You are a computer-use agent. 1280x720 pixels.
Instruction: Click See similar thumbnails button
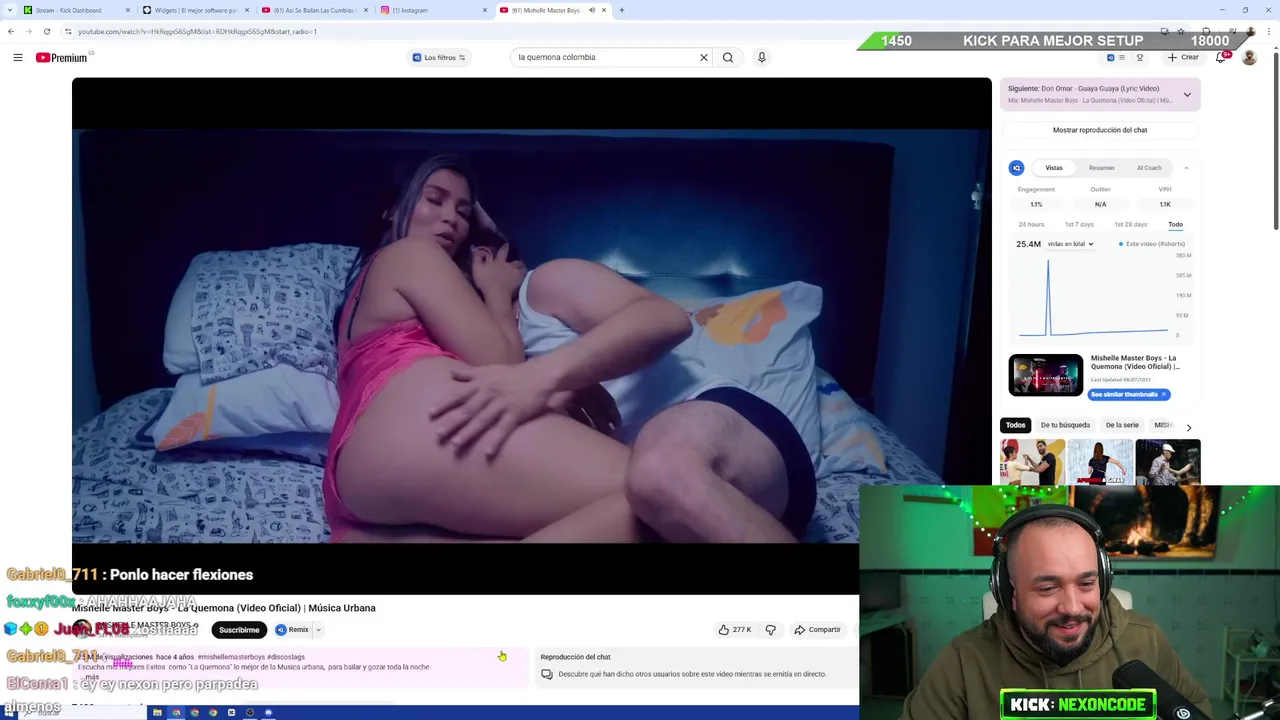[x=1129, y=394]
